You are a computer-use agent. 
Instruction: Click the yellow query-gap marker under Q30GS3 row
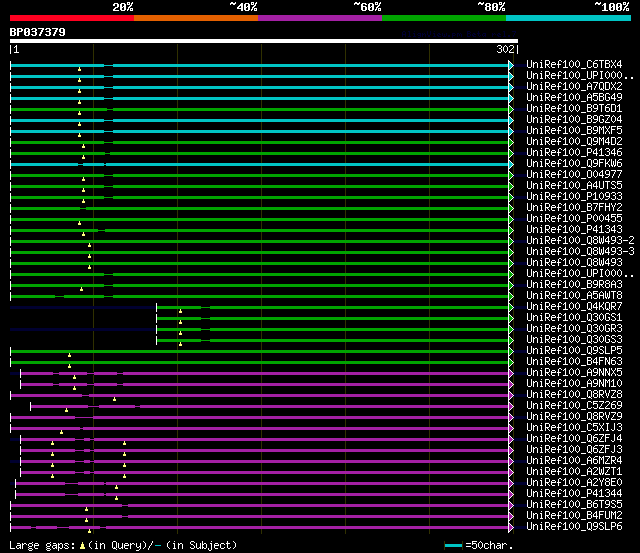coord(180,344)
